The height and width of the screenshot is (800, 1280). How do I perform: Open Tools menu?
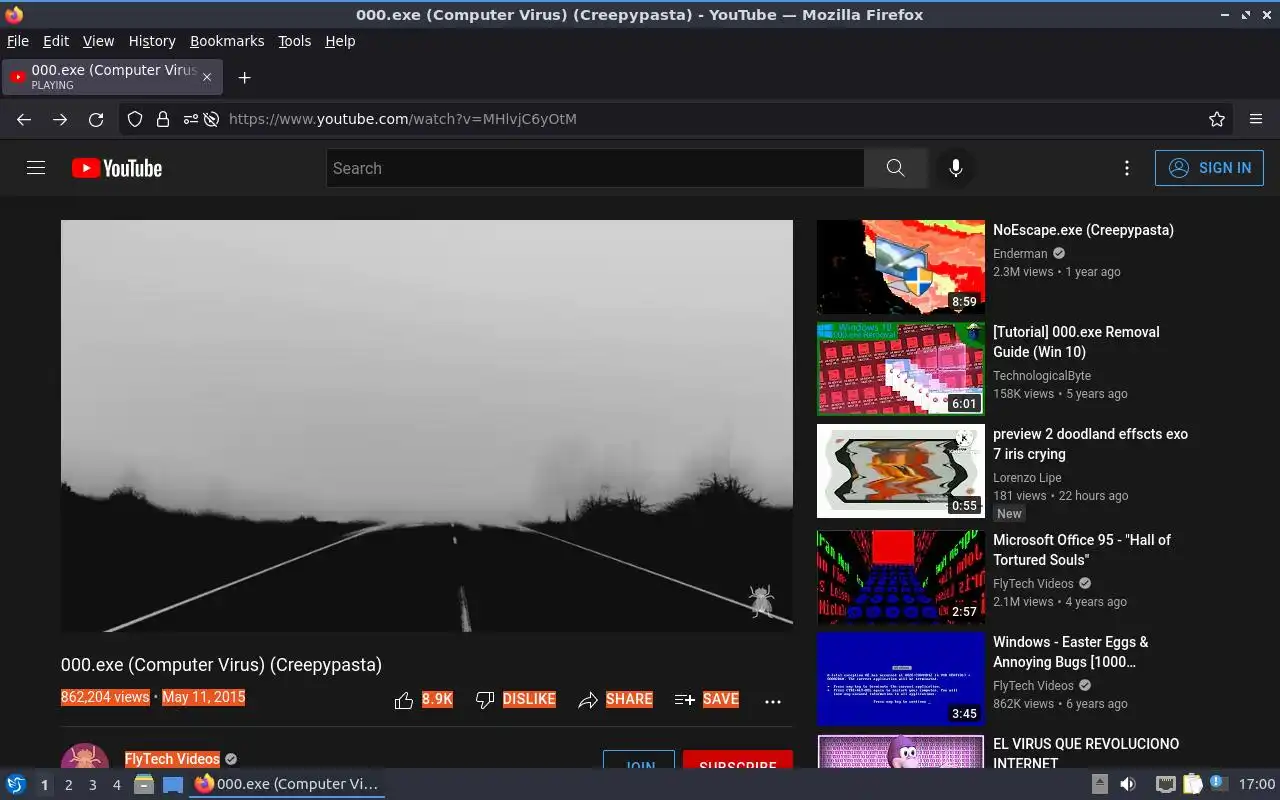coord(295,41)
